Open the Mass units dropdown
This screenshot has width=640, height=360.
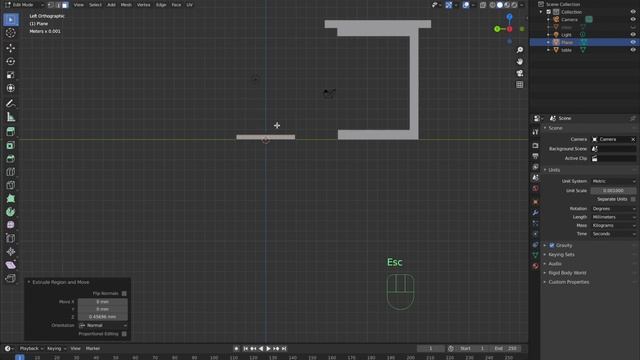(x=613, y=225)
